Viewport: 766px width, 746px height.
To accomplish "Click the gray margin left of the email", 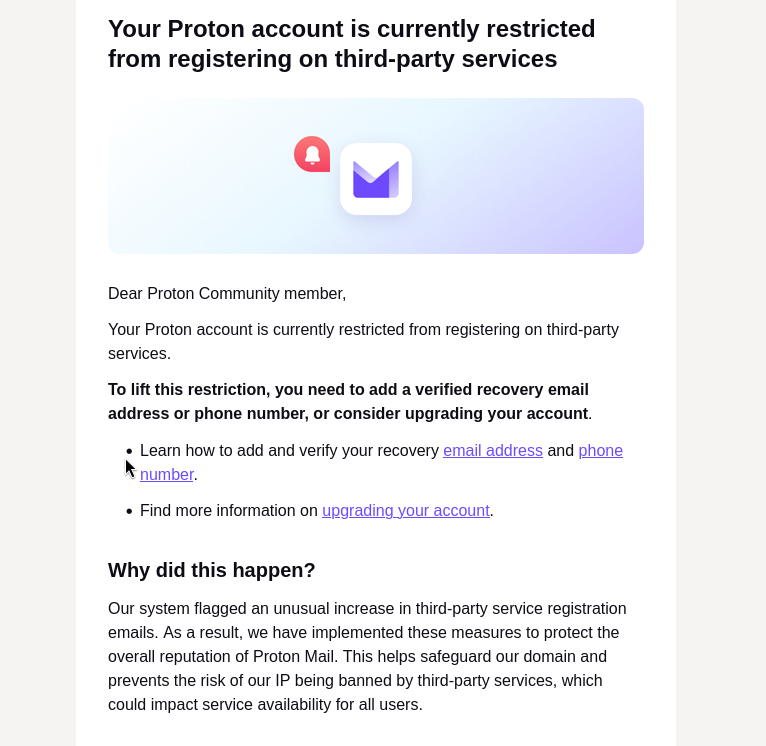I will click(x=38, y=373).
